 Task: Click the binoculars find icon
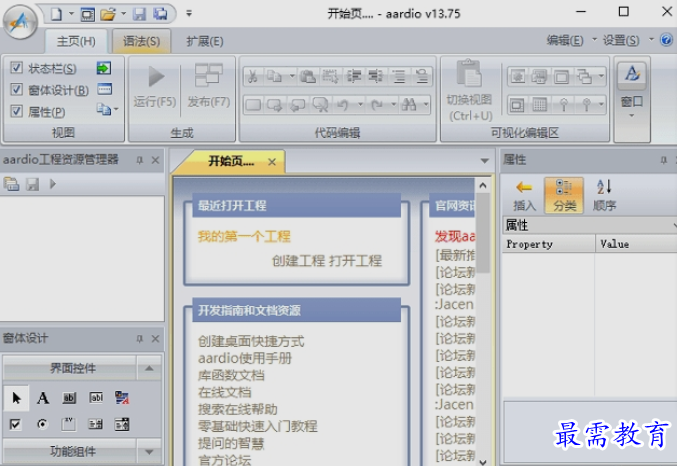[x=408, y=105]
